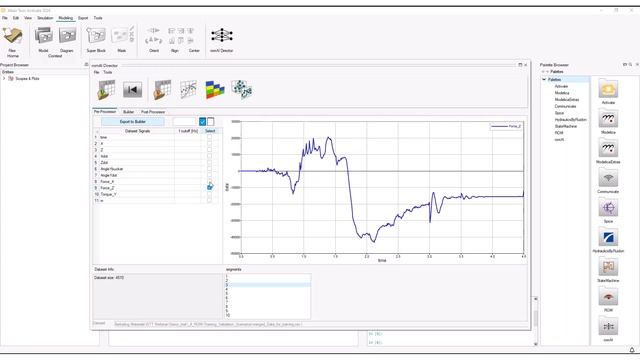Open the StateMachine palette folder icon
The height and width of the screenshot is (360, 640).
tap(608, 267)
